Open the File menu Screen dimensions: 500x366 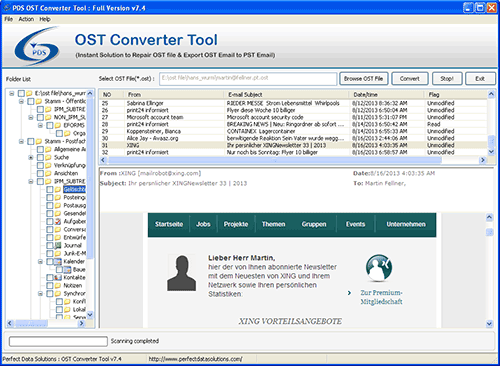tap(8, 19)
